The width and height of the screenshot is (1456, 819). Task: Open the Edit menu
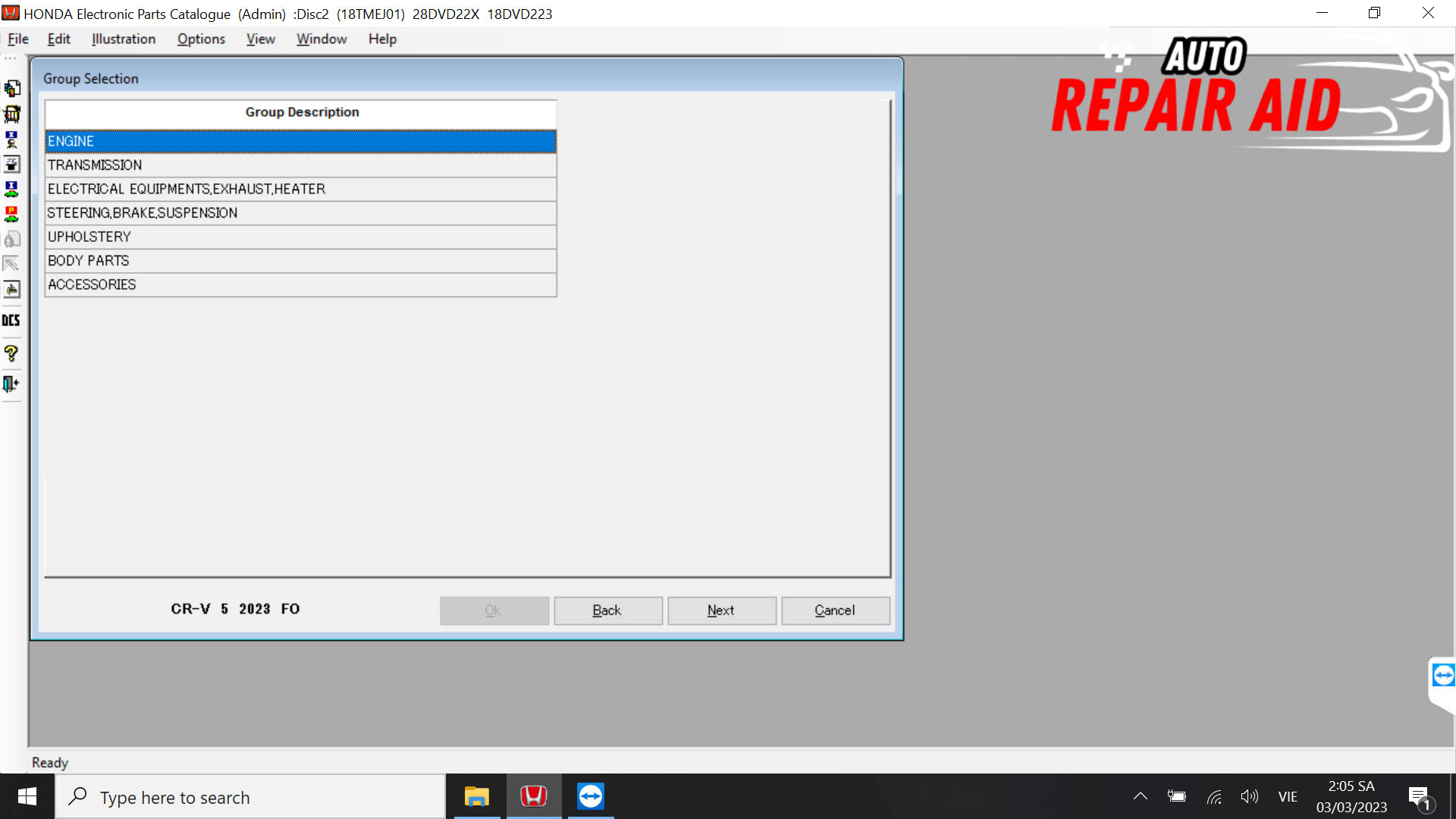pos(59,39)
